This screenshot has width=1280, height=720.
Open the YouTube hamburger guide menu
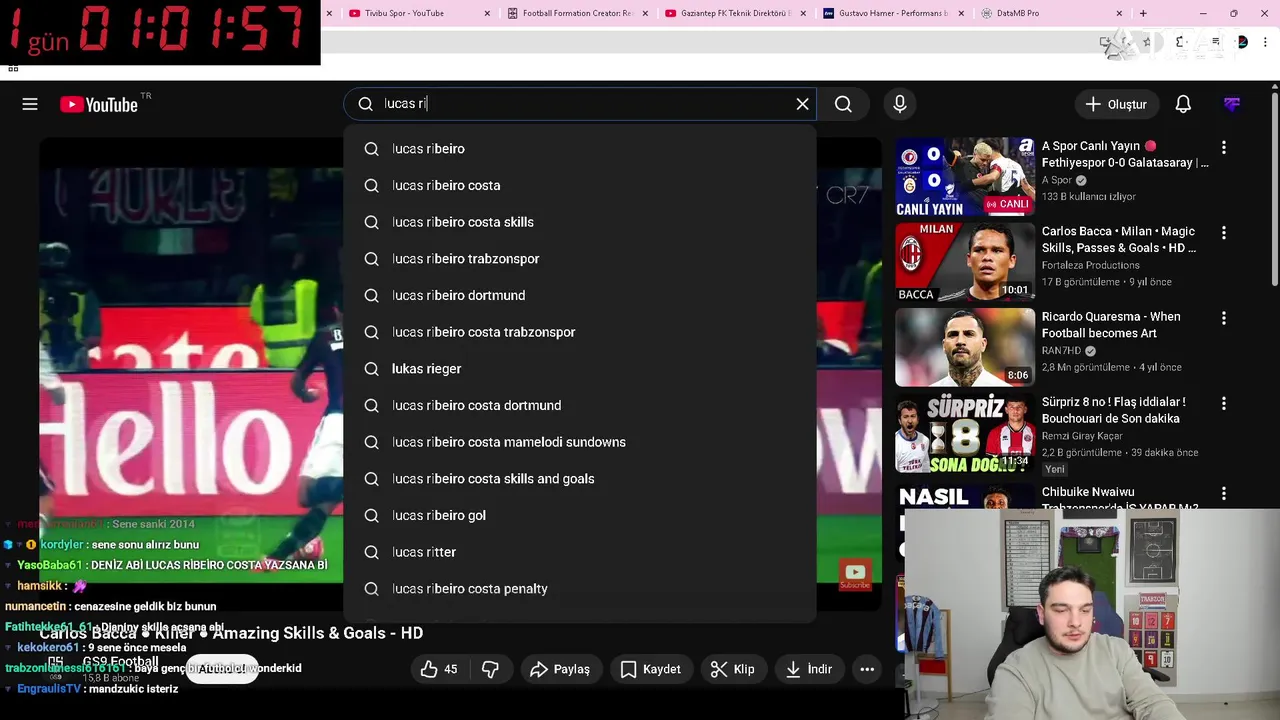click(30, 104)
